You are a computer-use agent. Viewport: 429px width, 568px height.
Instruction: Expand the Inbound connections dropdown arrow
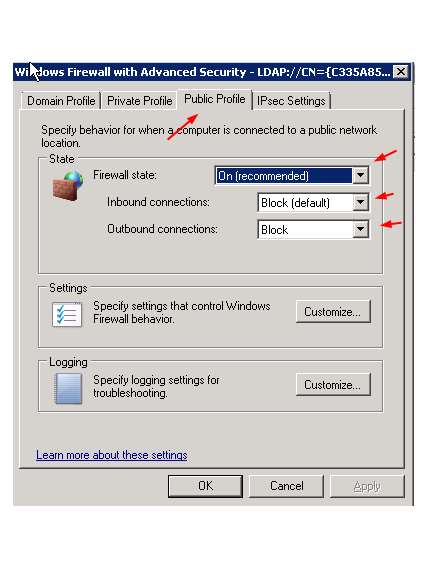point(361,202)
